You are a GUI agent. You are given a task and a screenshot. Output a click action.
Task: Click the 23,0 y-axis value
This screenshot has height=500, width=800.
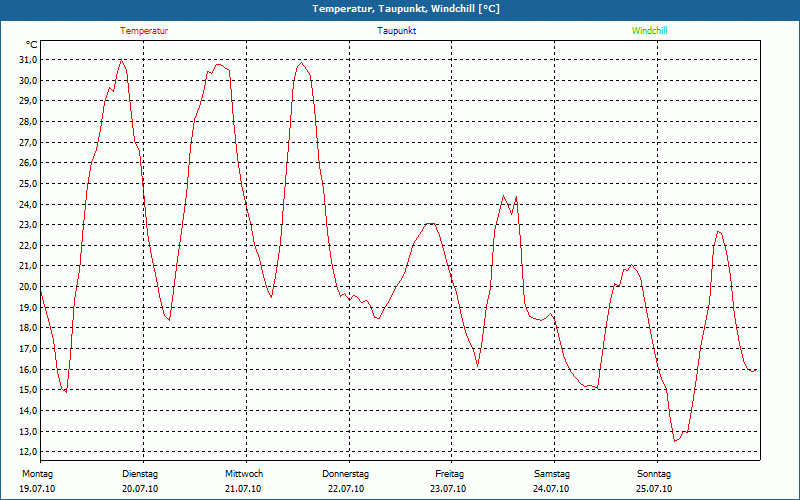[28, 225]
